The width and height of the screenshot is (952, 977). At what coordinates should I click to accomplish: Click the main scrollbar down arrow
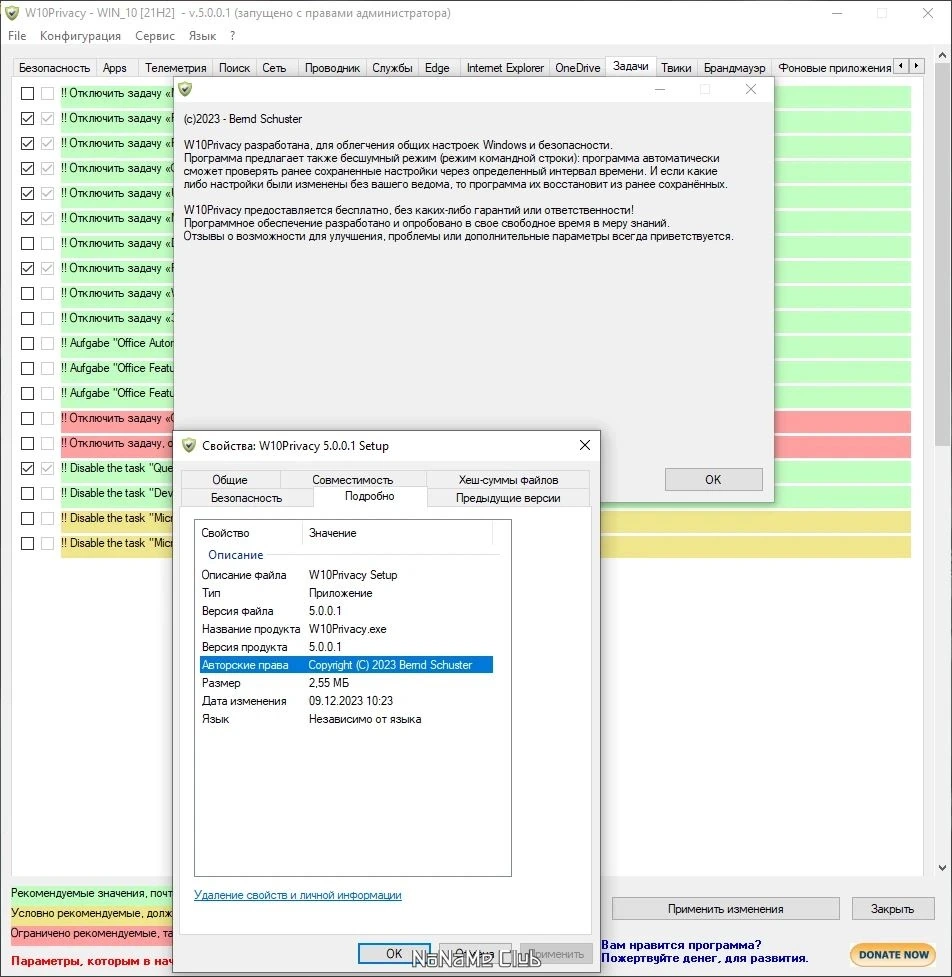pos(942,867)
